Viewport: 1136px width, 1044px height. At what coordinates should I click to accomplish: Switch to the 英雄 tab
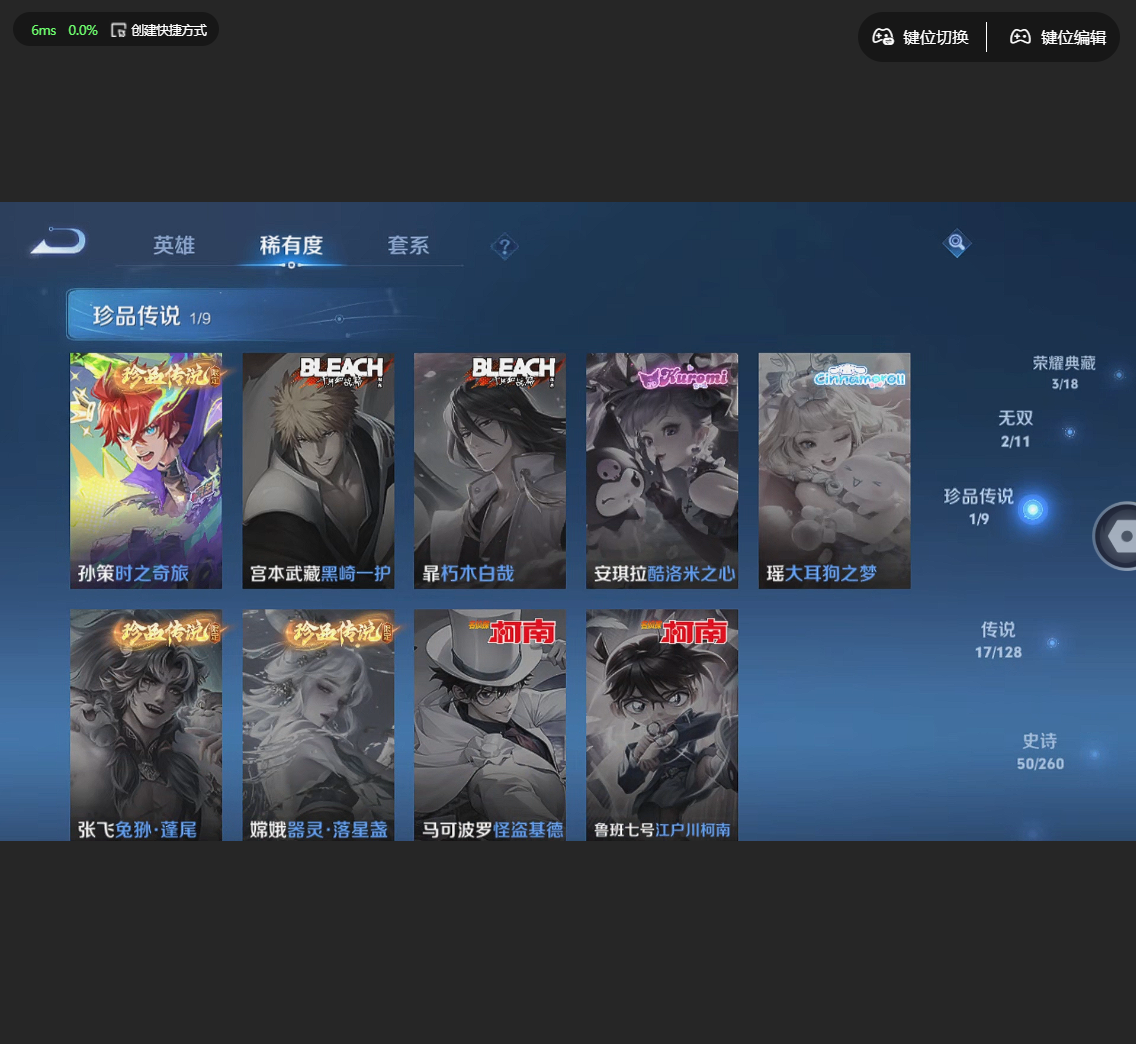point(174,245)
